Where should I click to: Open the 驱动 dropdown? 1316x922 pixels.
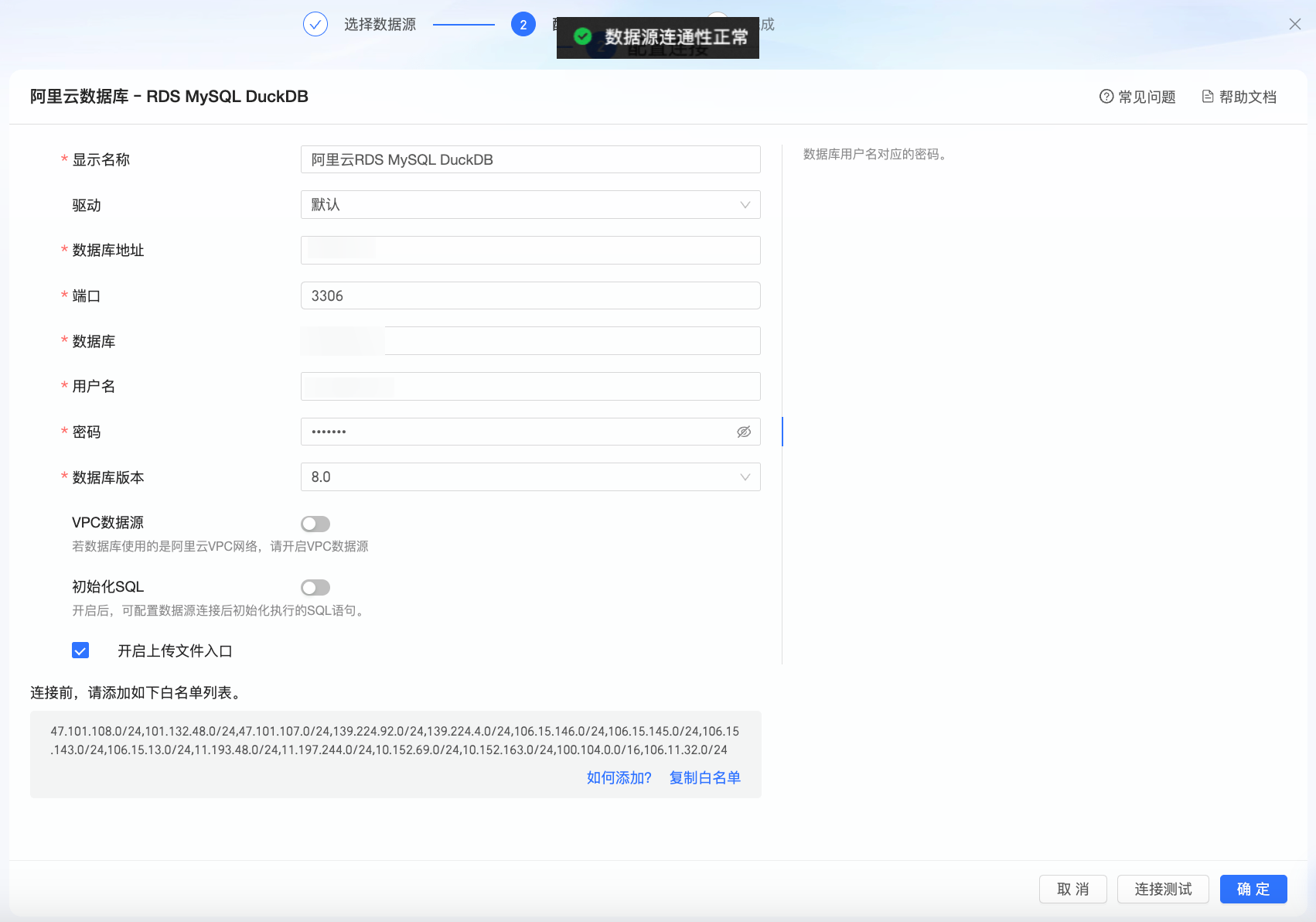530,205
